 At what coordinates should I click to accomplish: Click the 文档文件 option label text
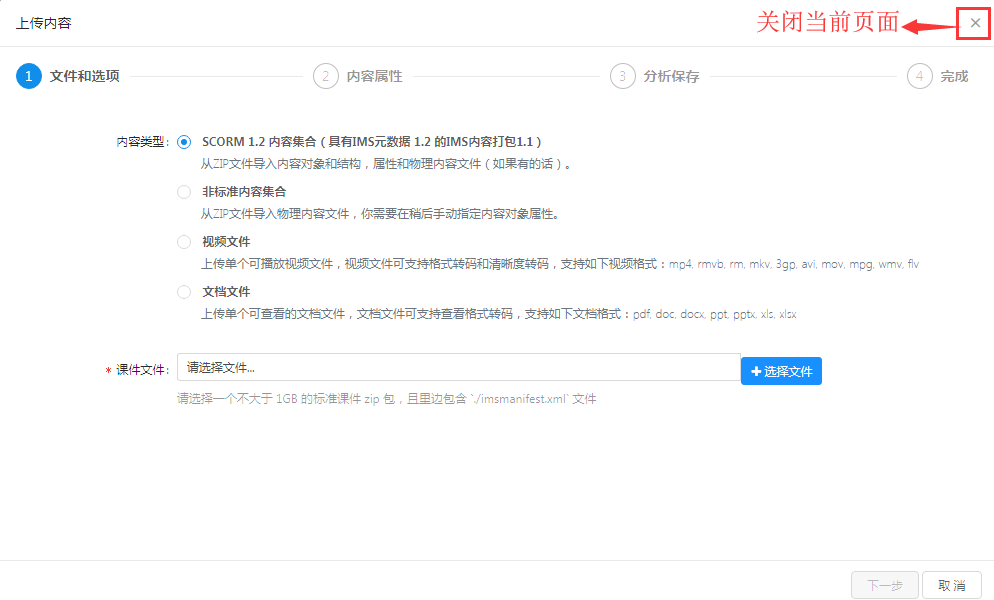pos(226,292)
